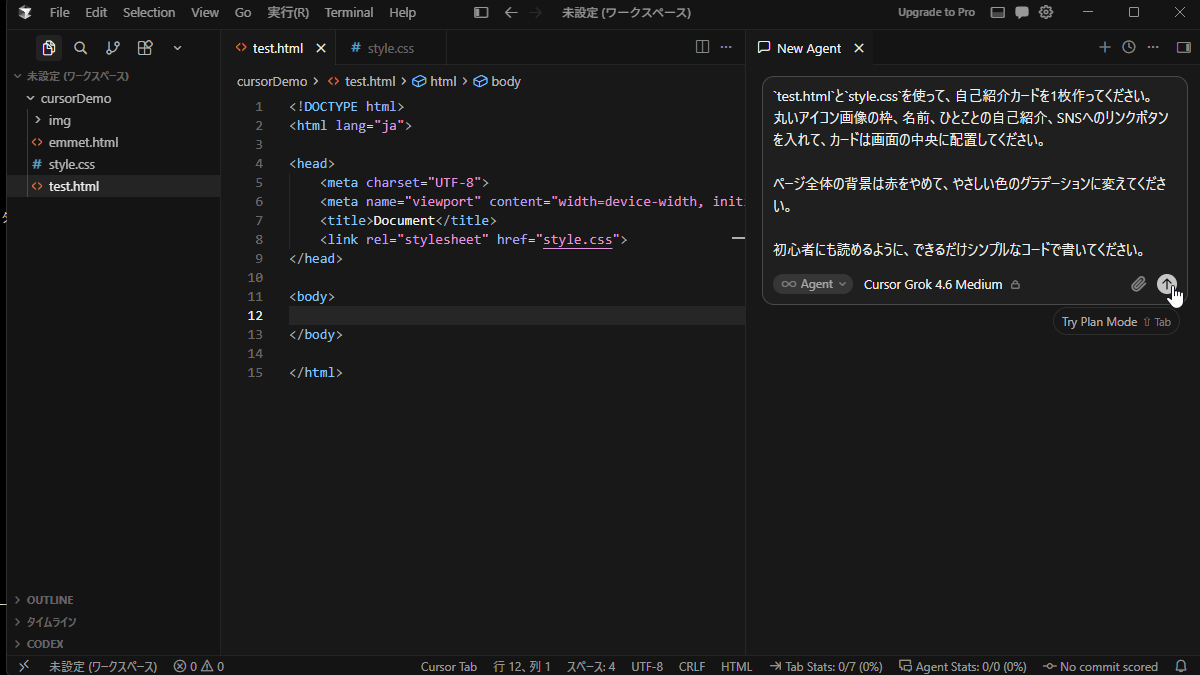Click inside the agent prompt text box
The height and width of the screenshot is (675, 1200).
coord(972,174)
